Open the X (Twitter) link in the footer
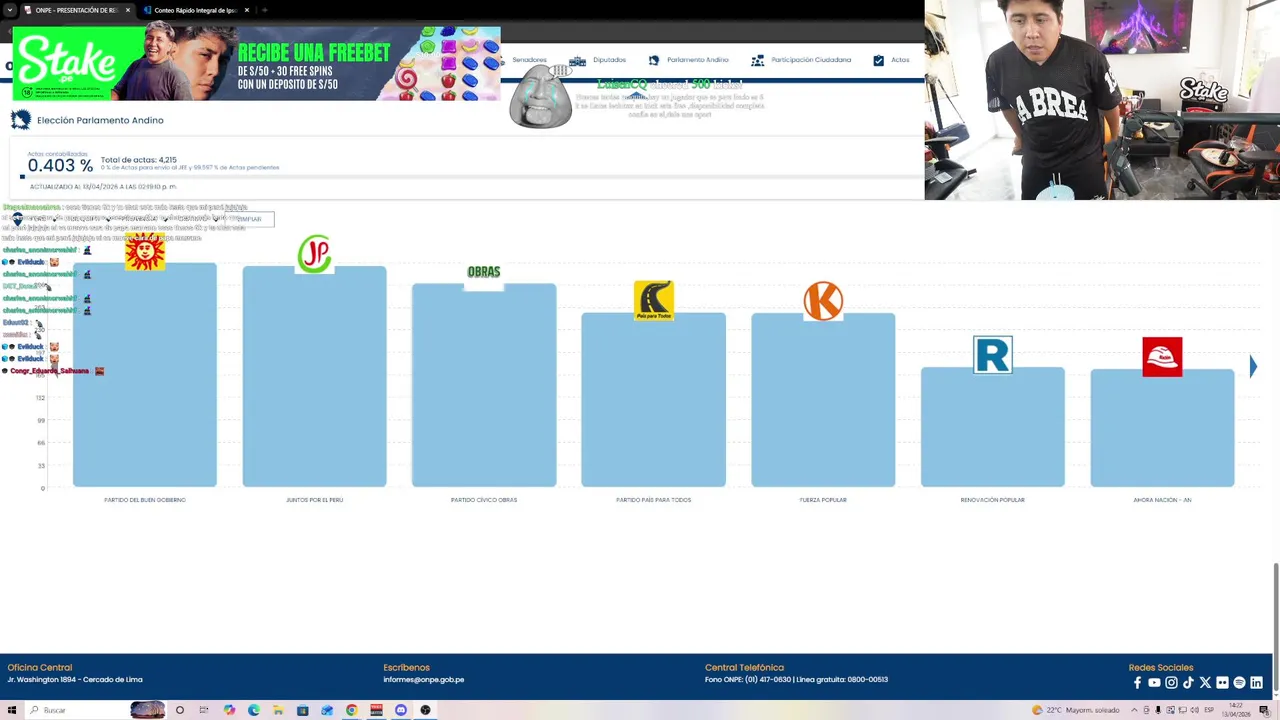 click(1205, 683)
